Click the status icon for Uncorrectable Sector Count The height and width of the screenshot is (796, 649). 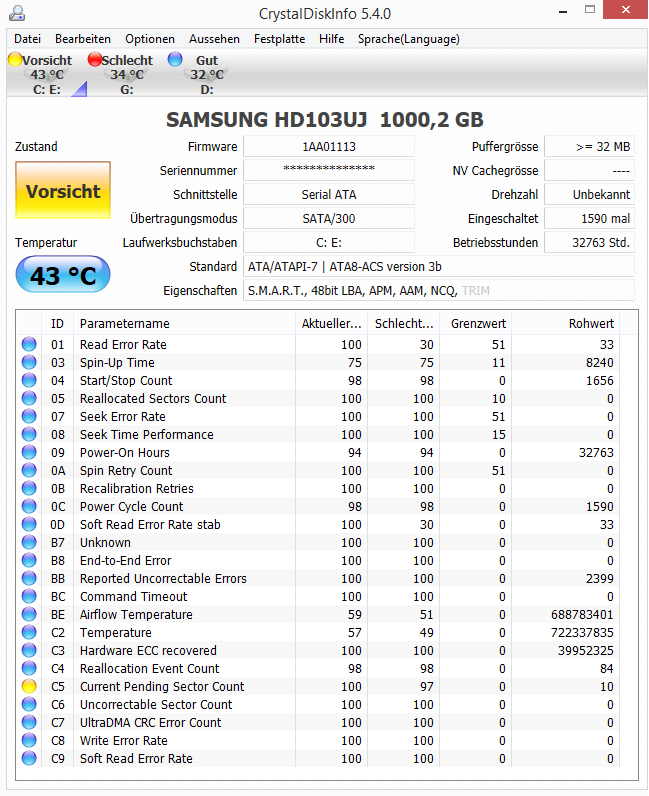coord(29,705)
